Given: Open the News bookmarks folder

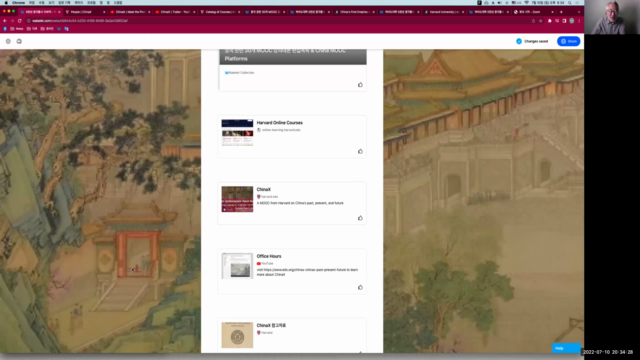Looking at the screenshot, I should 17,29.
